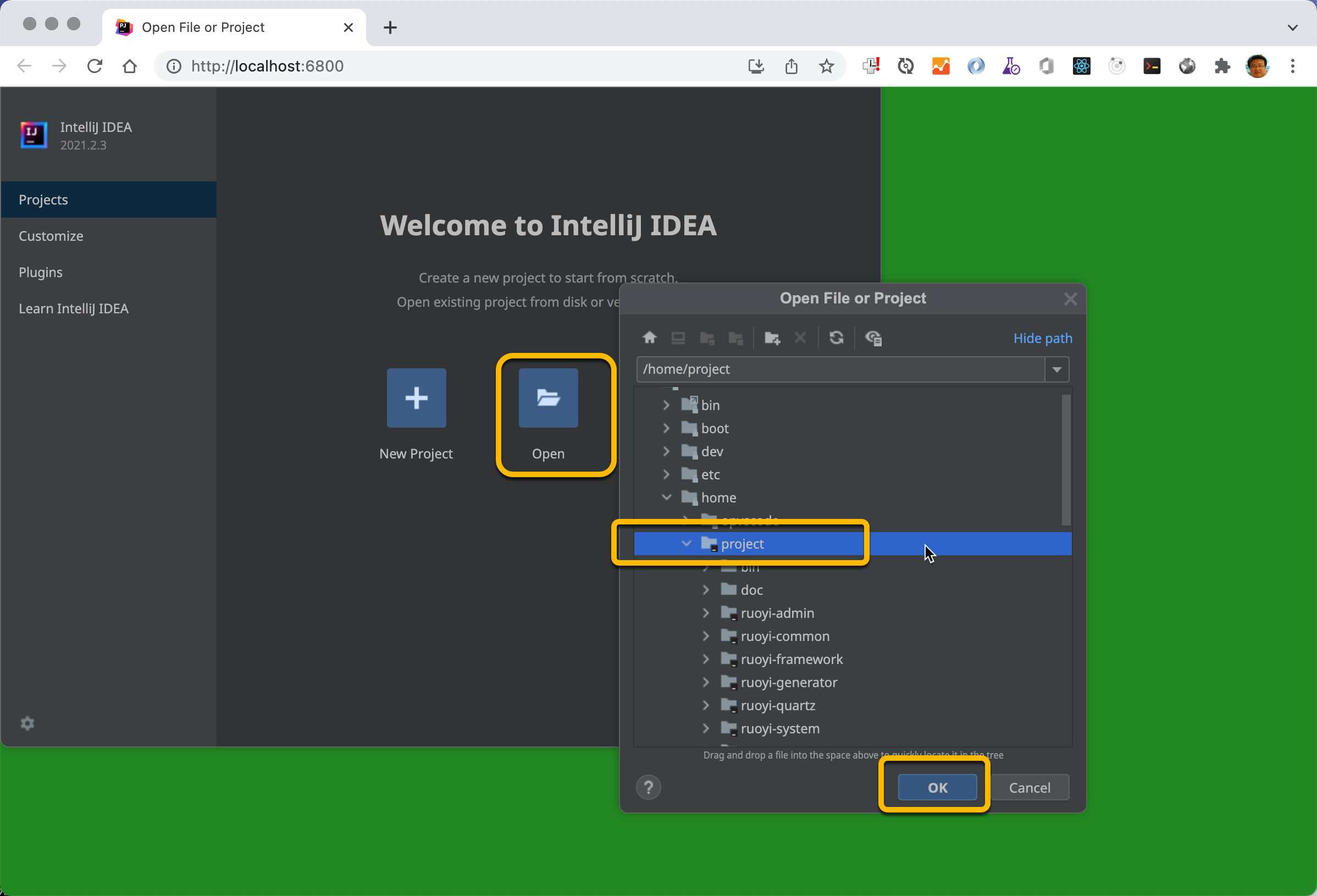Image resolution: width=1317 pixels, height=896 pixels.
Task: Switch to Plugins section
Action: coord(109,272)
